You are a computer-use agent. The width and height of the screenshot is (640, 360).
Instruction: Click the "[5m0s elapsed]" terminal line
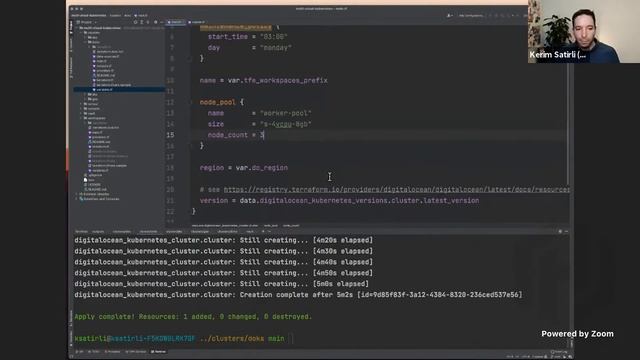221,284
